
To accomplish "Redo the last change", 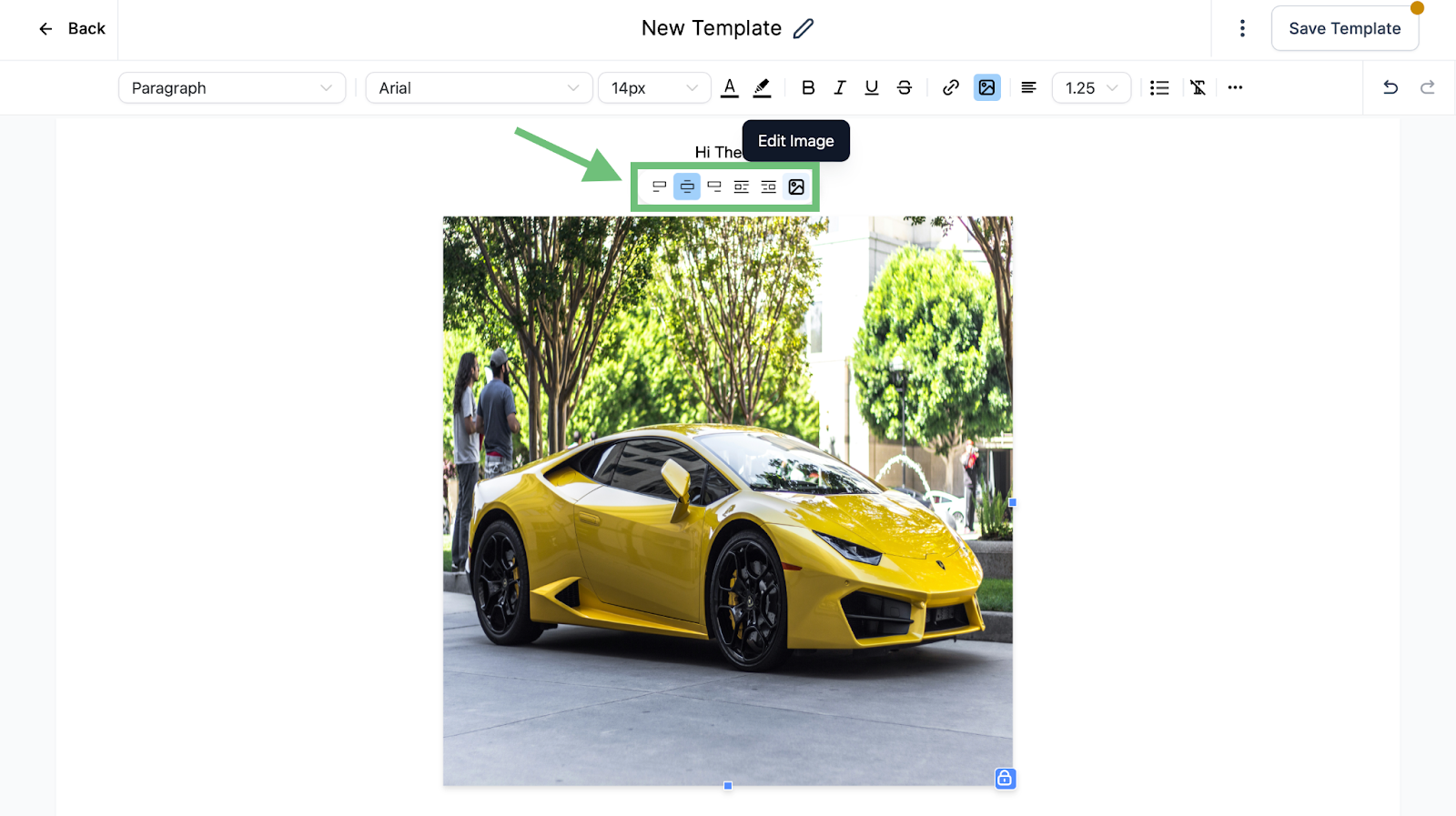I will click(x=1428, y=88).
